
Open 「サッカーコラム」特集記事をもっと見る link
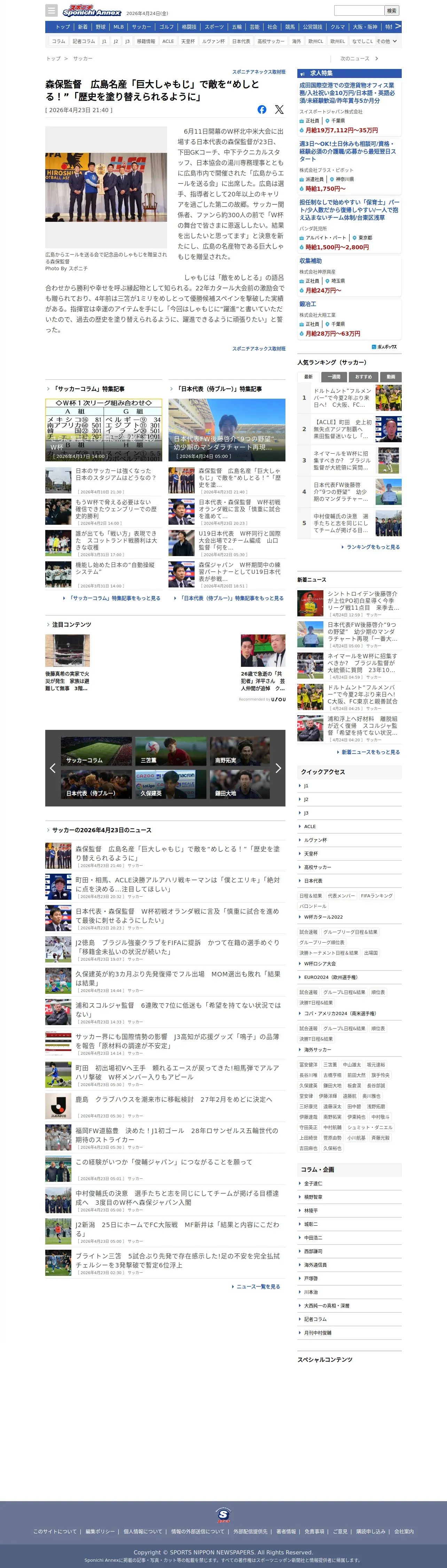tap(114, 598)
